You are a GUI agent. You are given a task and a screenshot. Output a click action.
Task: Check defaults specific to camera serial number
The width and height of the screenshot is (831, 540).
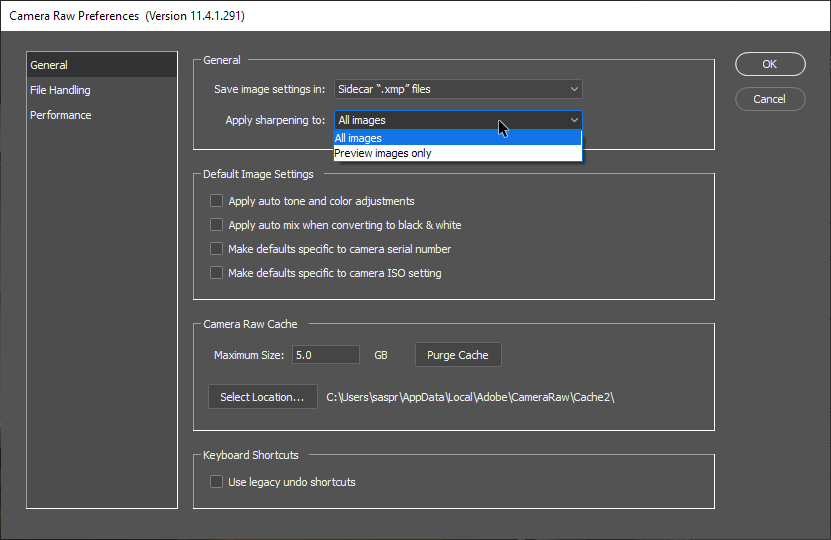point(216,249)
